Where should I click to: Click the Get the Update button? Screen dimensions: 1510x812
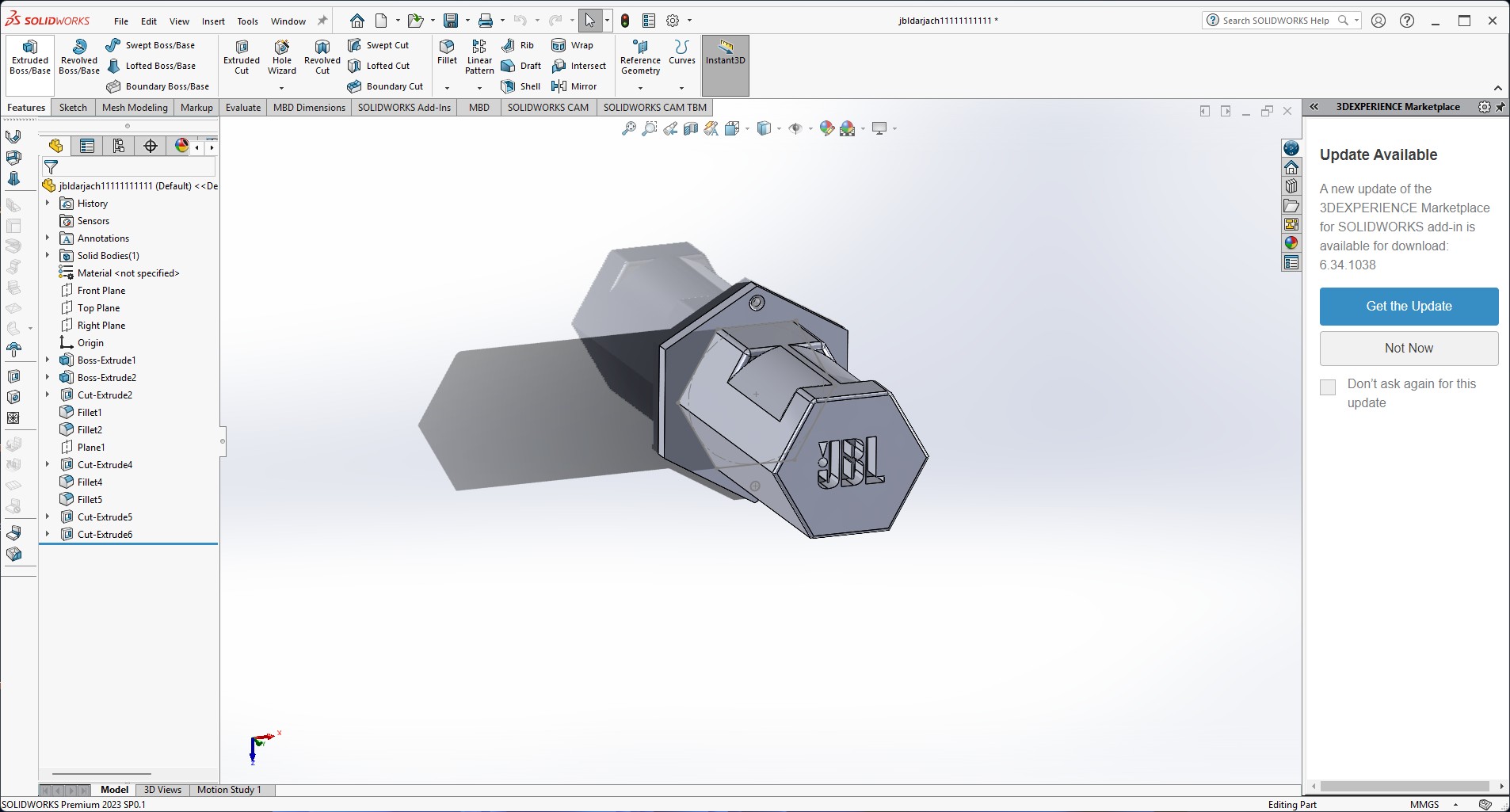1409,307
